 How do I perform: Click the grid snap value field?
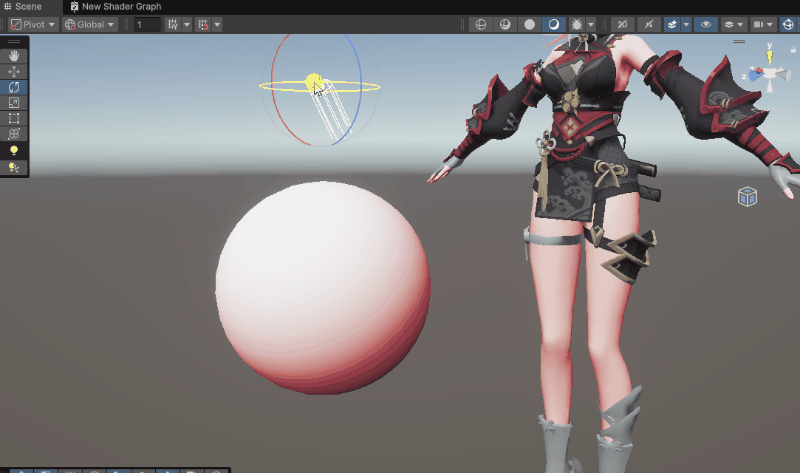[147, 24]
